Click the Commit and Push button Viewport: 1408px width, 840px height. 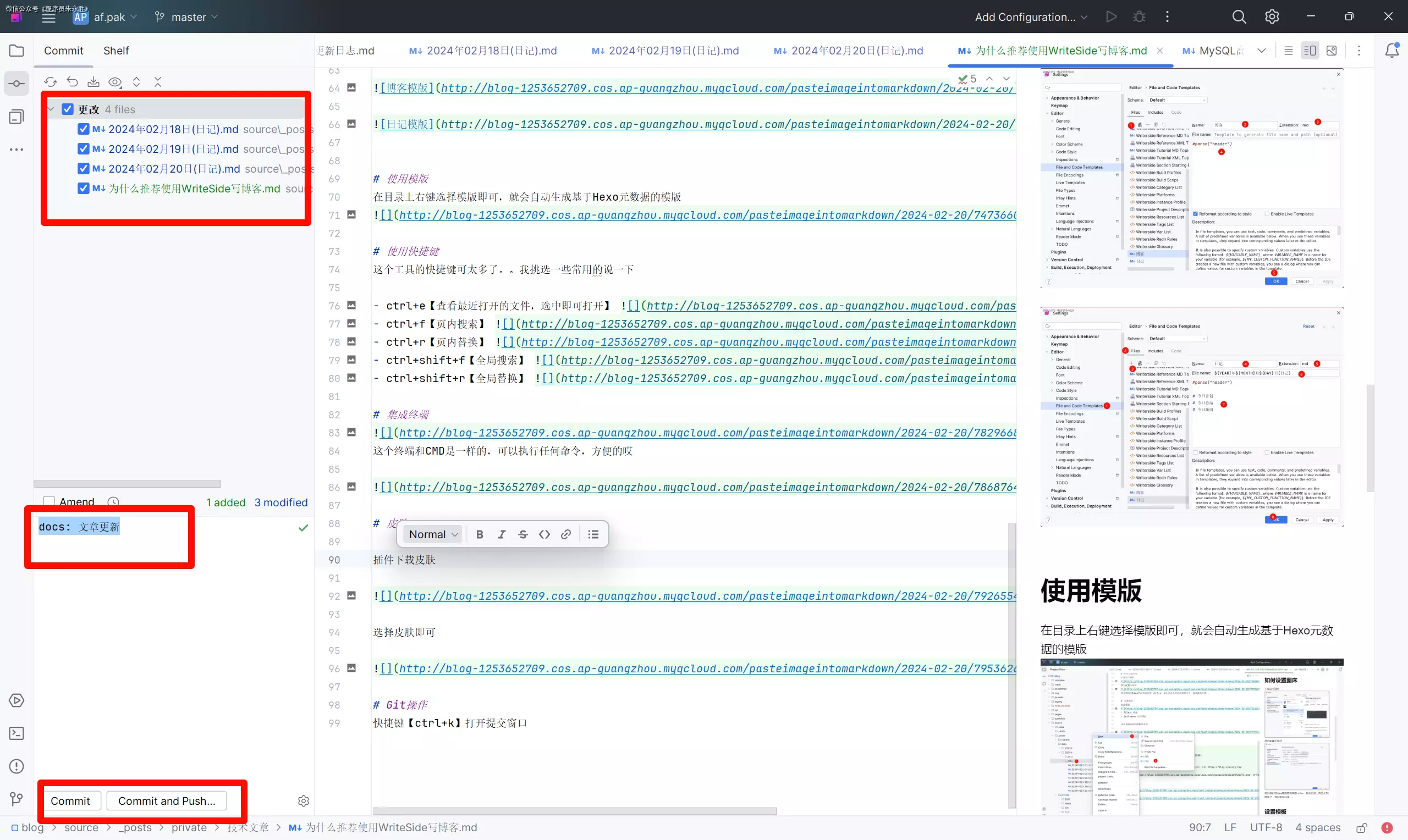[x=167, y=800]
